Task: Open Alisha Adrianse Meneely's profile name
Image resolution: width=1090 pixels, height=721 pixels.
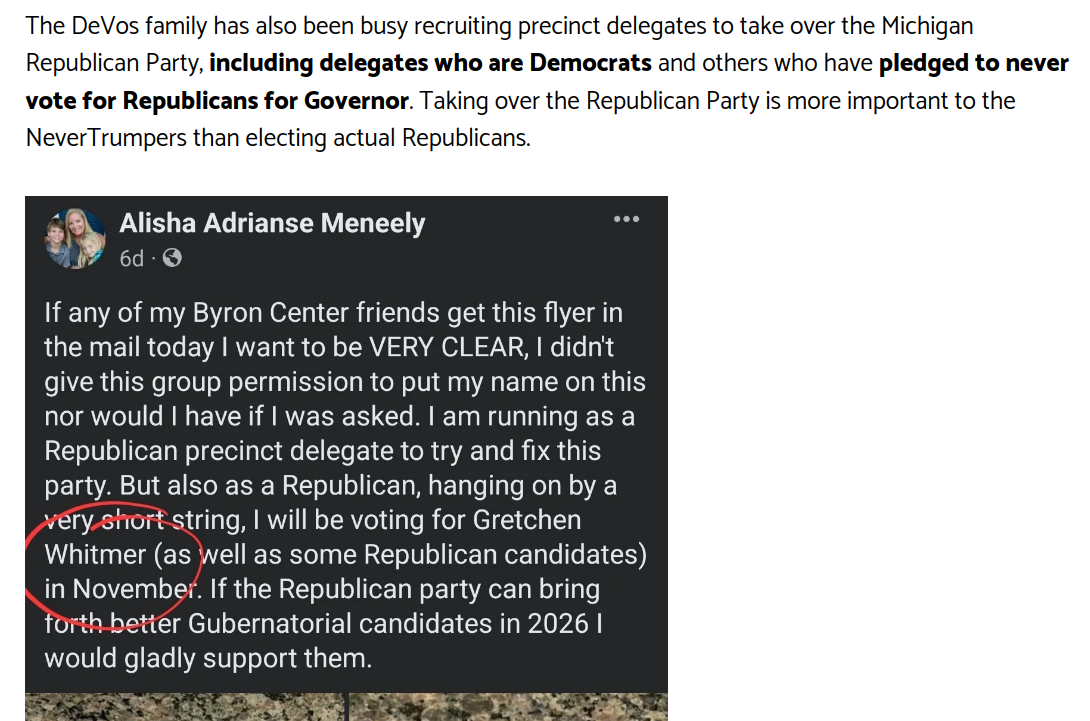Action: [x=272, y=223]
